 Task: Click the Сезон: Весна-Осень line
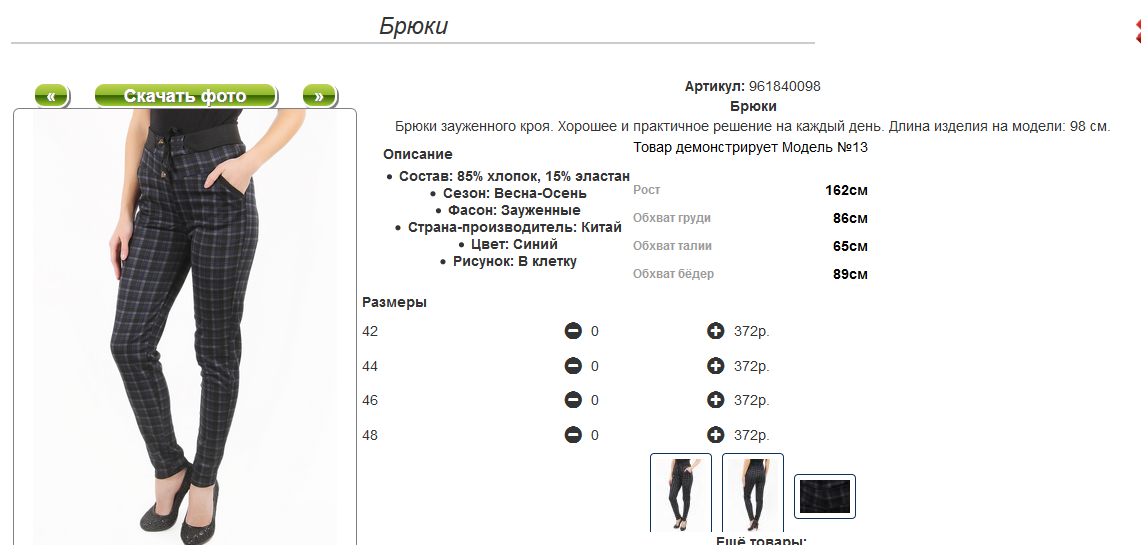(514, 194)
